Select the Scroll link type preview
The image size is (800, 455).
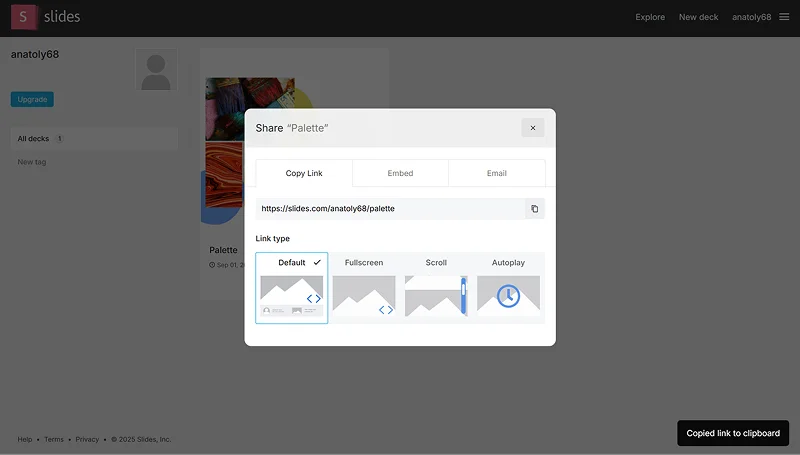[x=436, y=296]
